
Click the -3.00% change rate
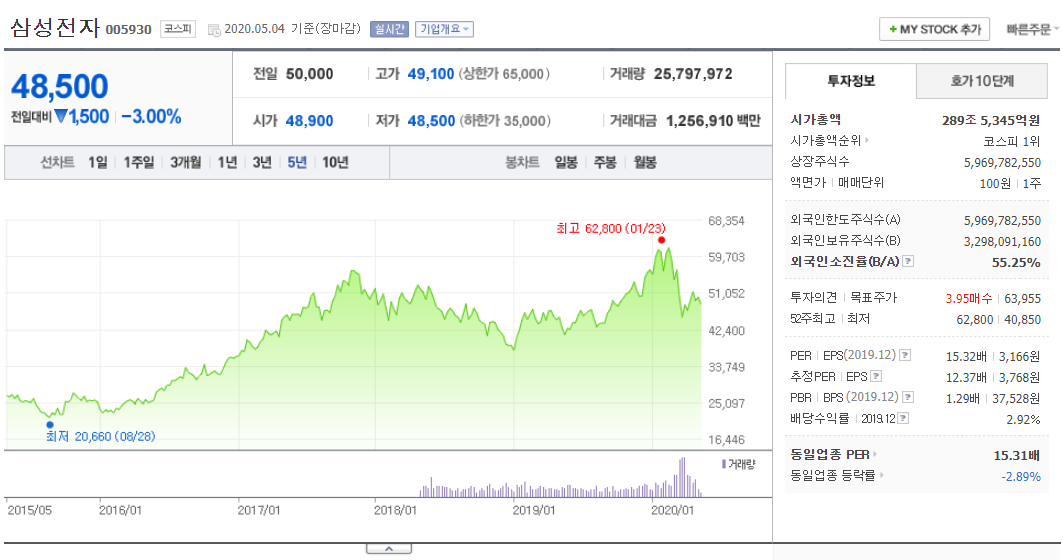(152, 117)
